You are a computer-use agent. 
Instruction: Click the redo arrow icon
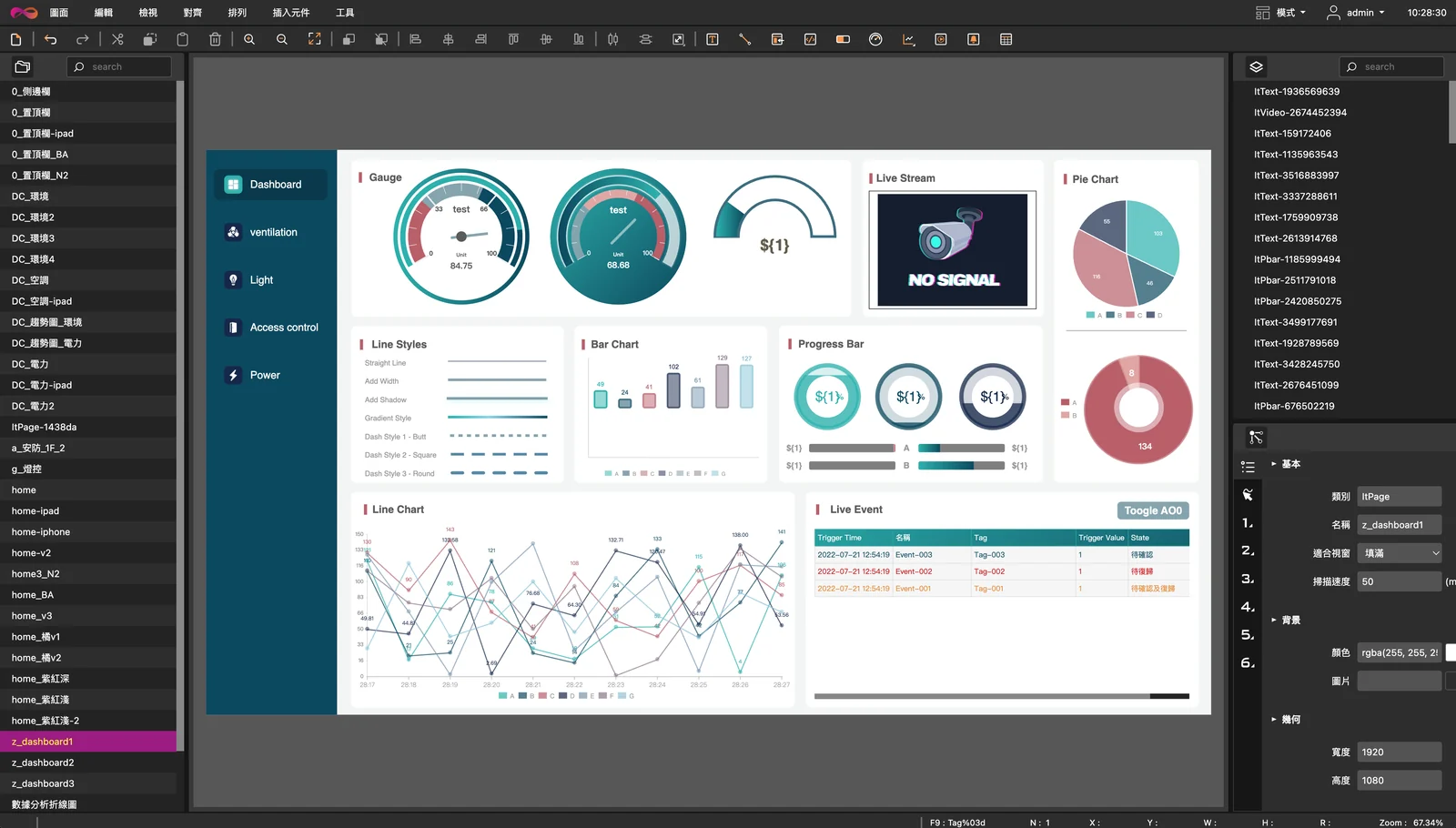(x=83, y=39)
